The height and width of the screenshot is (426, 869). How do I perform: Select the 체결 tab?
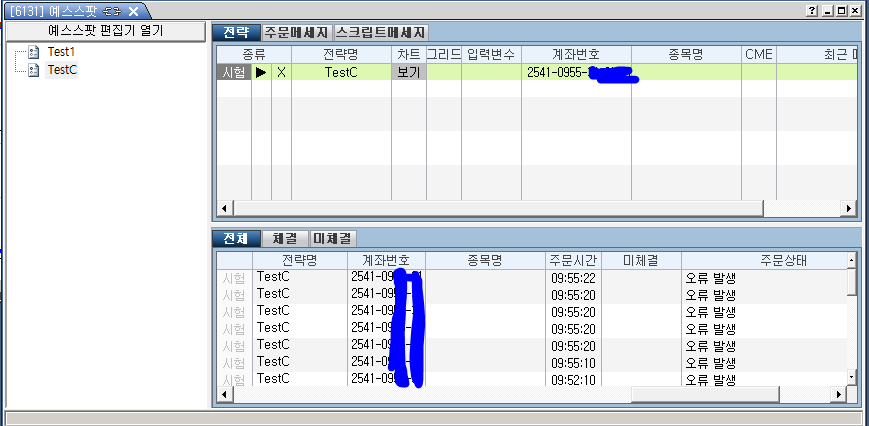pos(285,239)
